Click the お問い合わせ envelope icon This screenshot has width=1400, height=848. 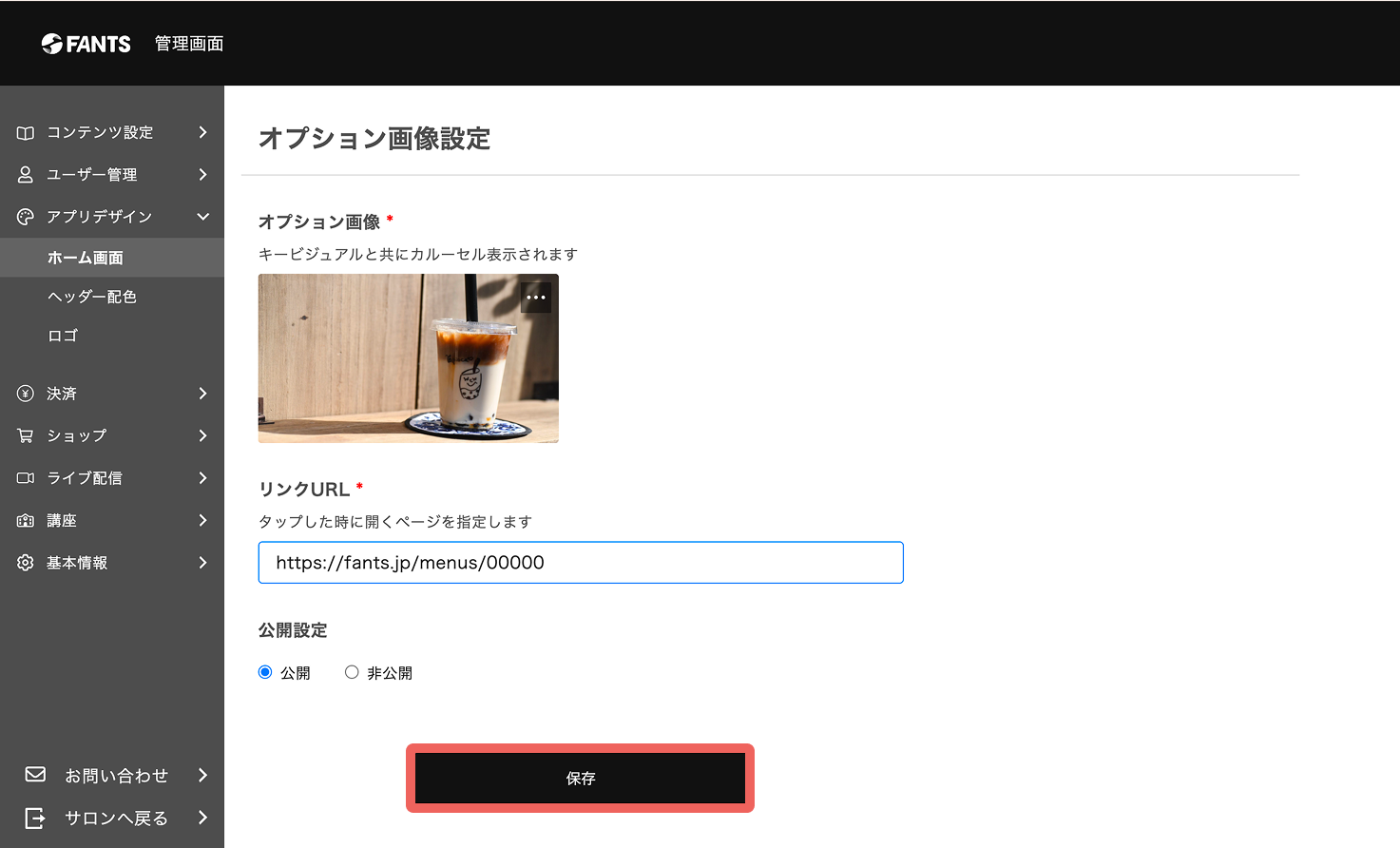tap(35, 775)
